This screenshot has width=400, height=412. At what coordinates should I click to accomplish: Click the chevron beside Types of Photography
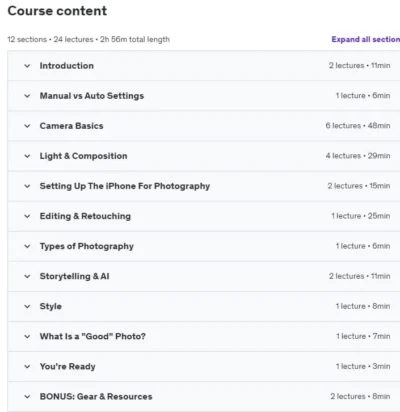(27, 246)
